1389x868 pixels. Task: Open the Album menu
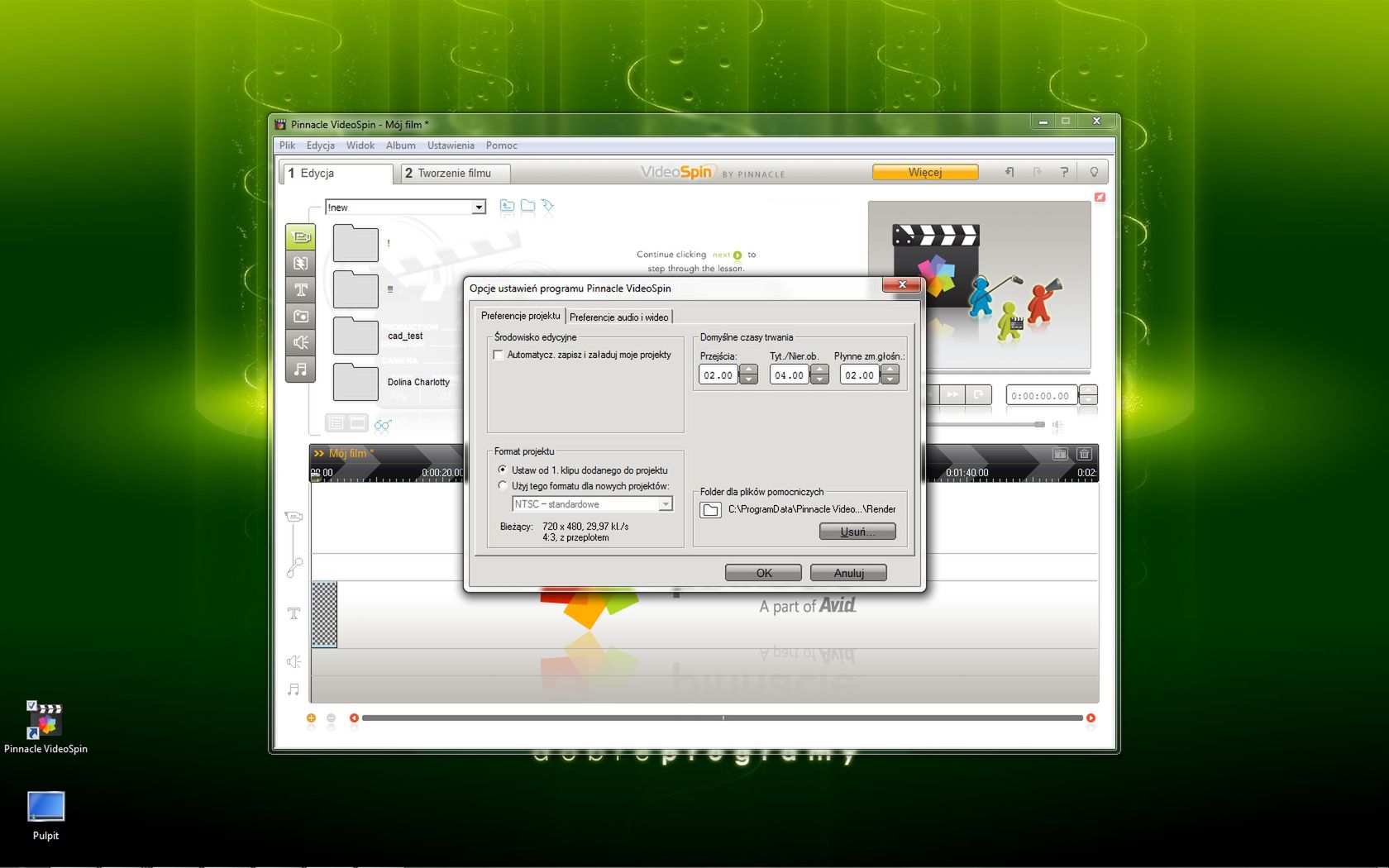pyautogui.click(x=400, y=145)
